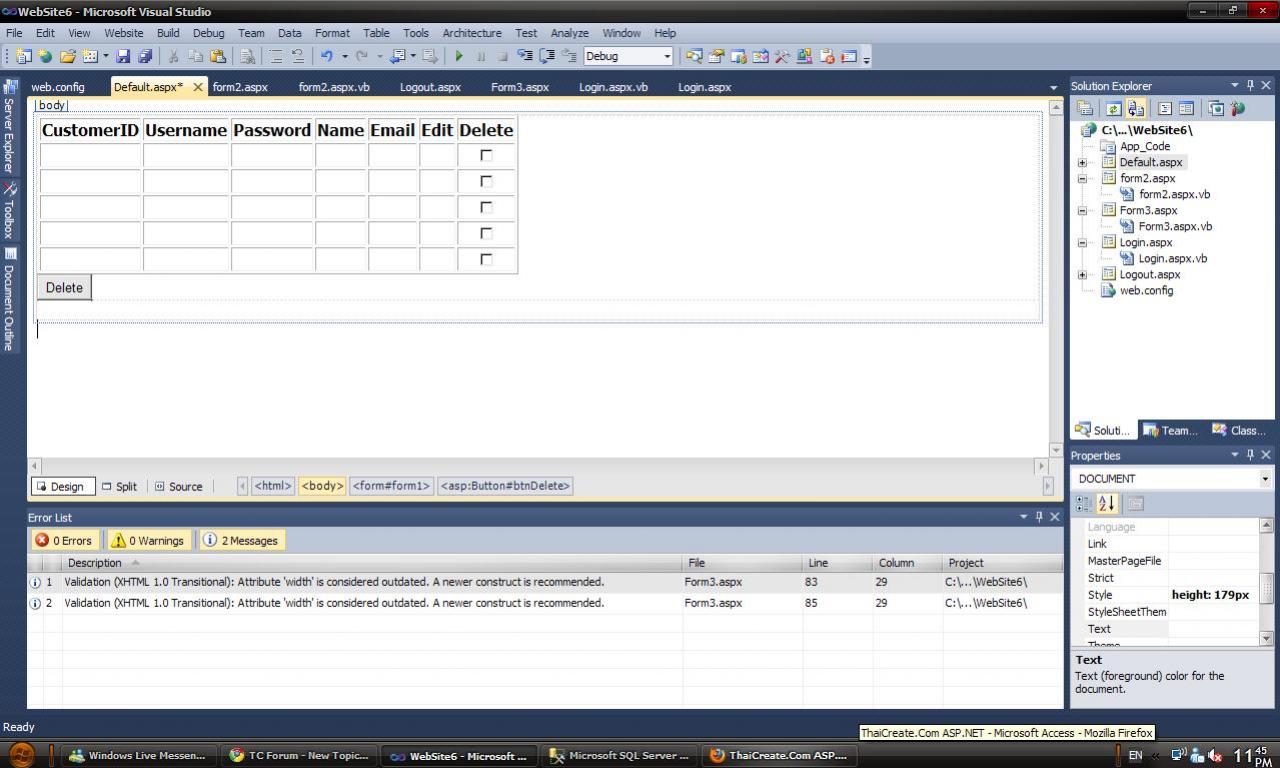The width and height of the screenshot is (1280, 768).
Task: Toggle the 0 Errors filter
Action: pos(64,540)
